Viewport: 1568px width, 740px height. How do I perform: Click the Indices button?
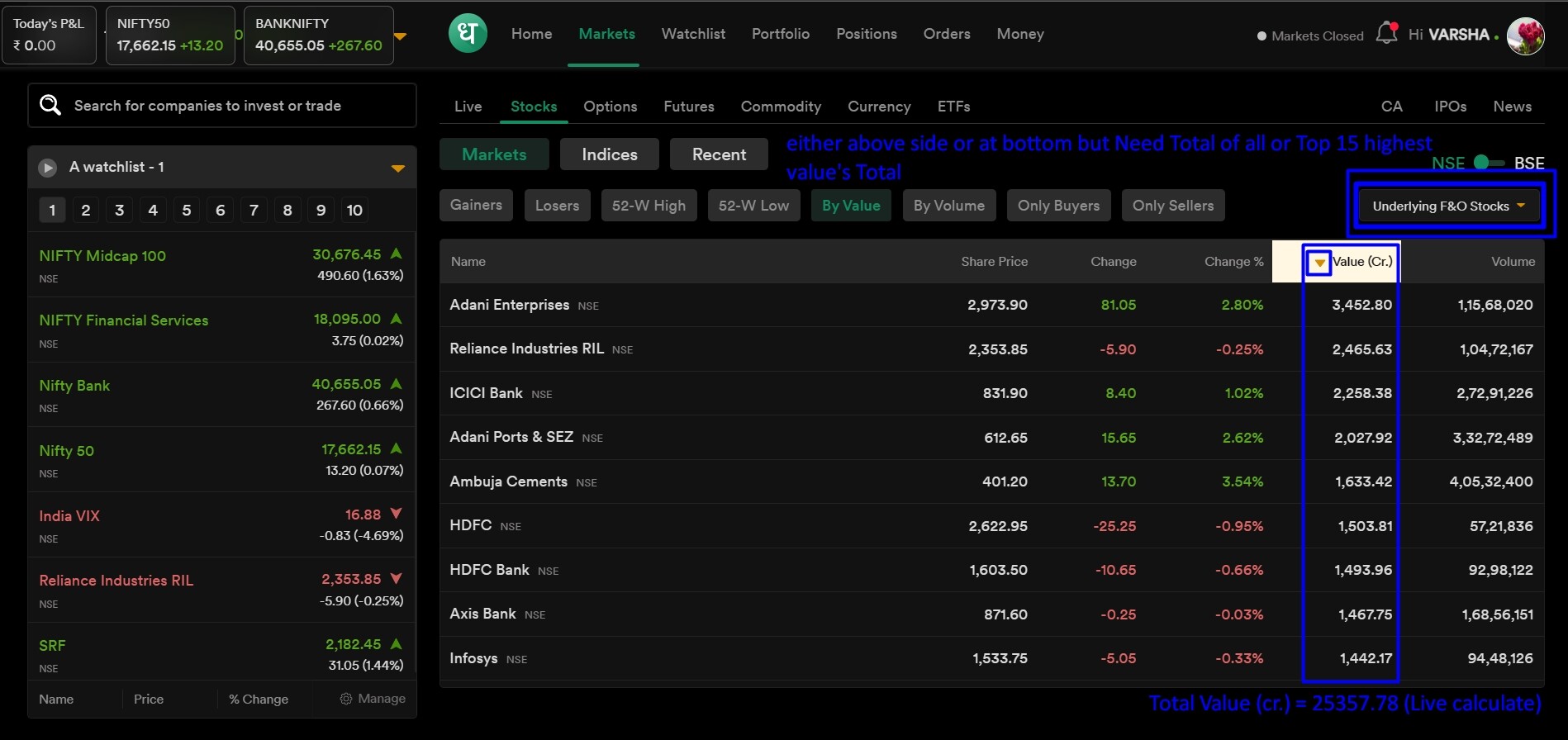click(x=609, y=154)
